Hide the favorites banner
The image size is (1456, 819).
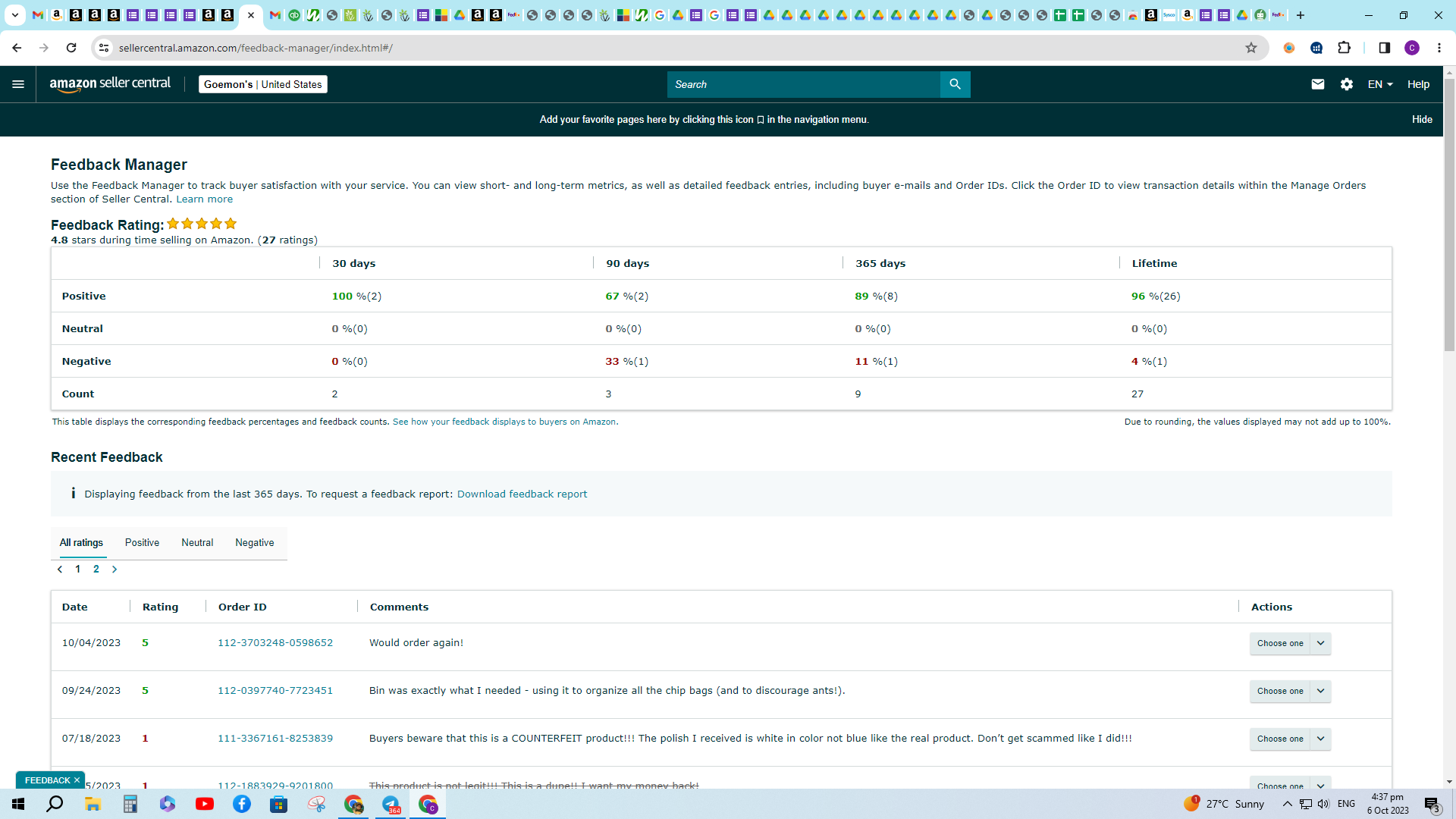pyautogui.click(x=1422, y=120)
